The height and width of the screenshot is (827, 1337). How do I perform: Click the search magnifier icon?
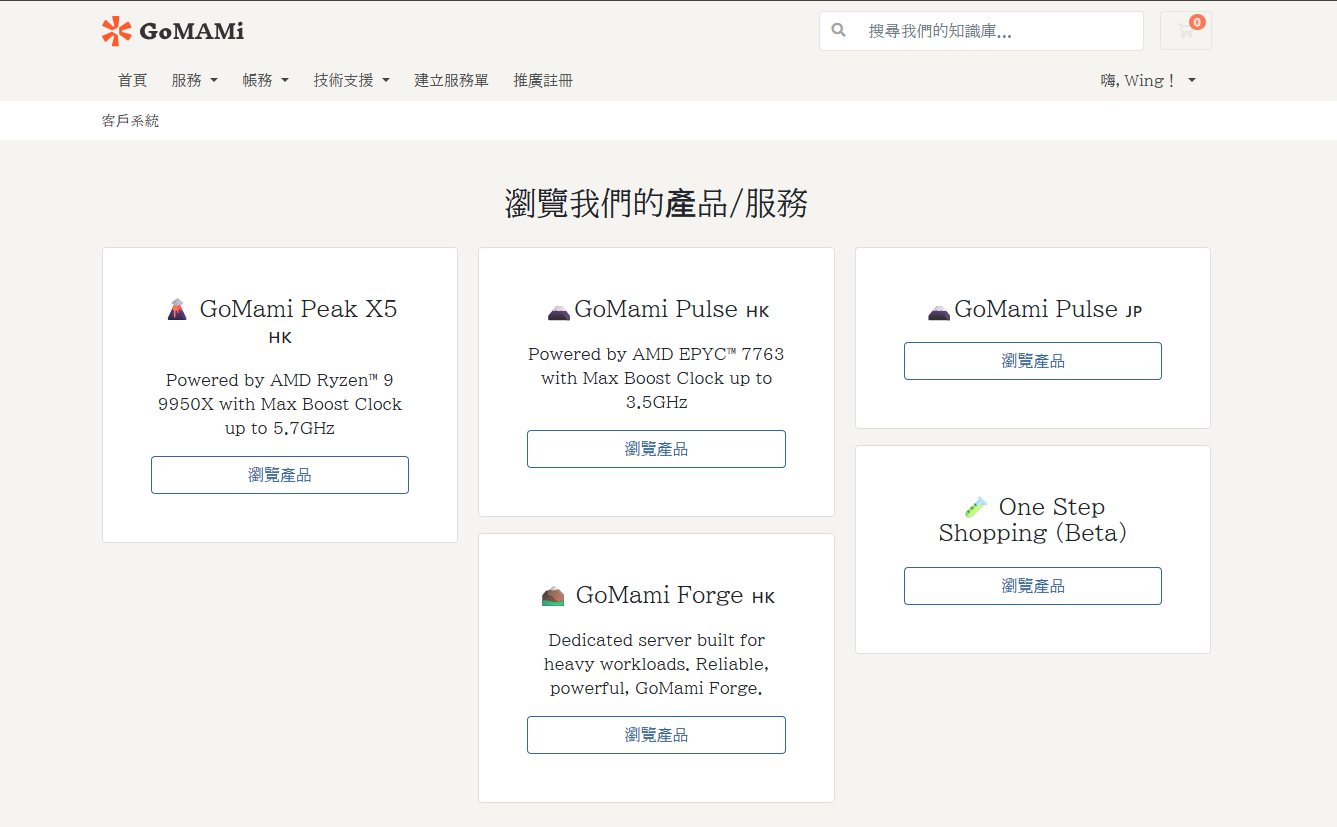click(x=839, y=31)
